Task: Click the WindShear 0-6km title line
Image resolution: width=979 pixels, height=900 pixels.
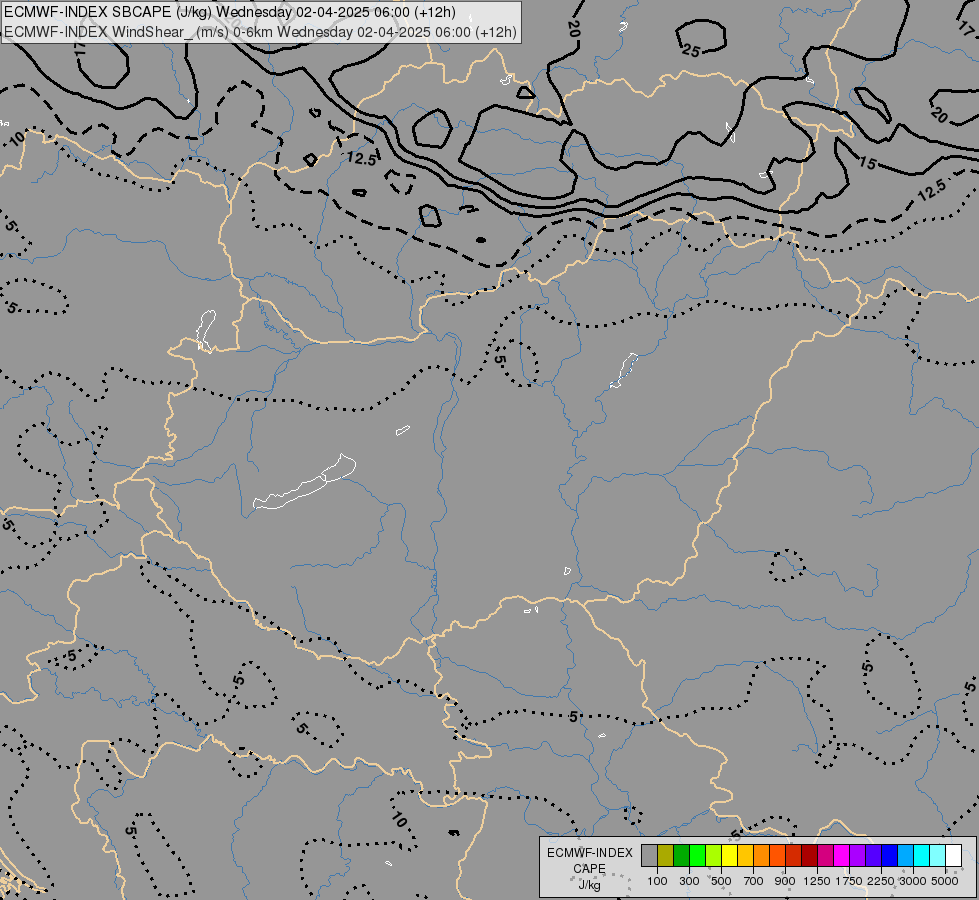Action: pyautogui.click(x=260, y=32)
